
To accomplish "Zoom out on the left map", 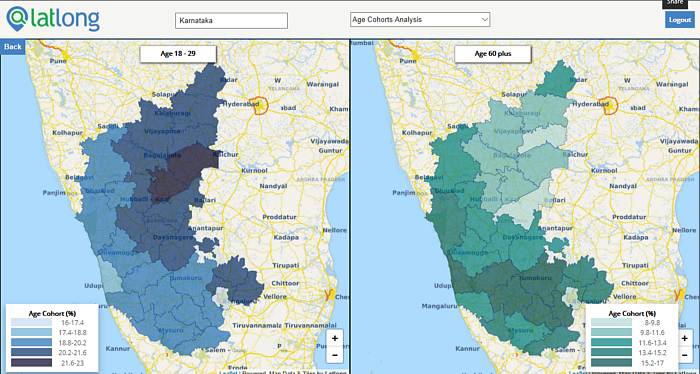I will point(335,355).
